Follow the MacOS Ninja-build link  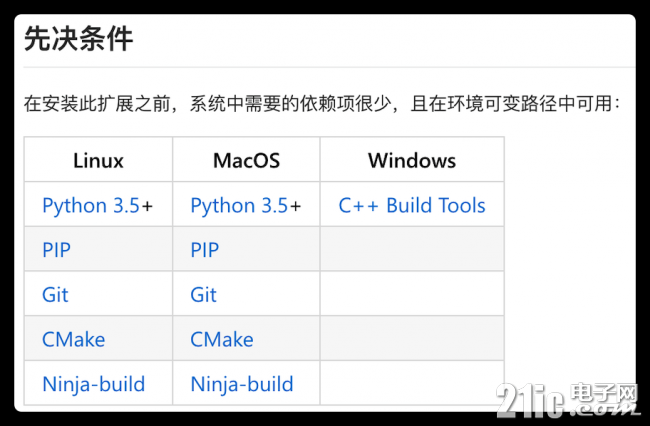point(242,385)
